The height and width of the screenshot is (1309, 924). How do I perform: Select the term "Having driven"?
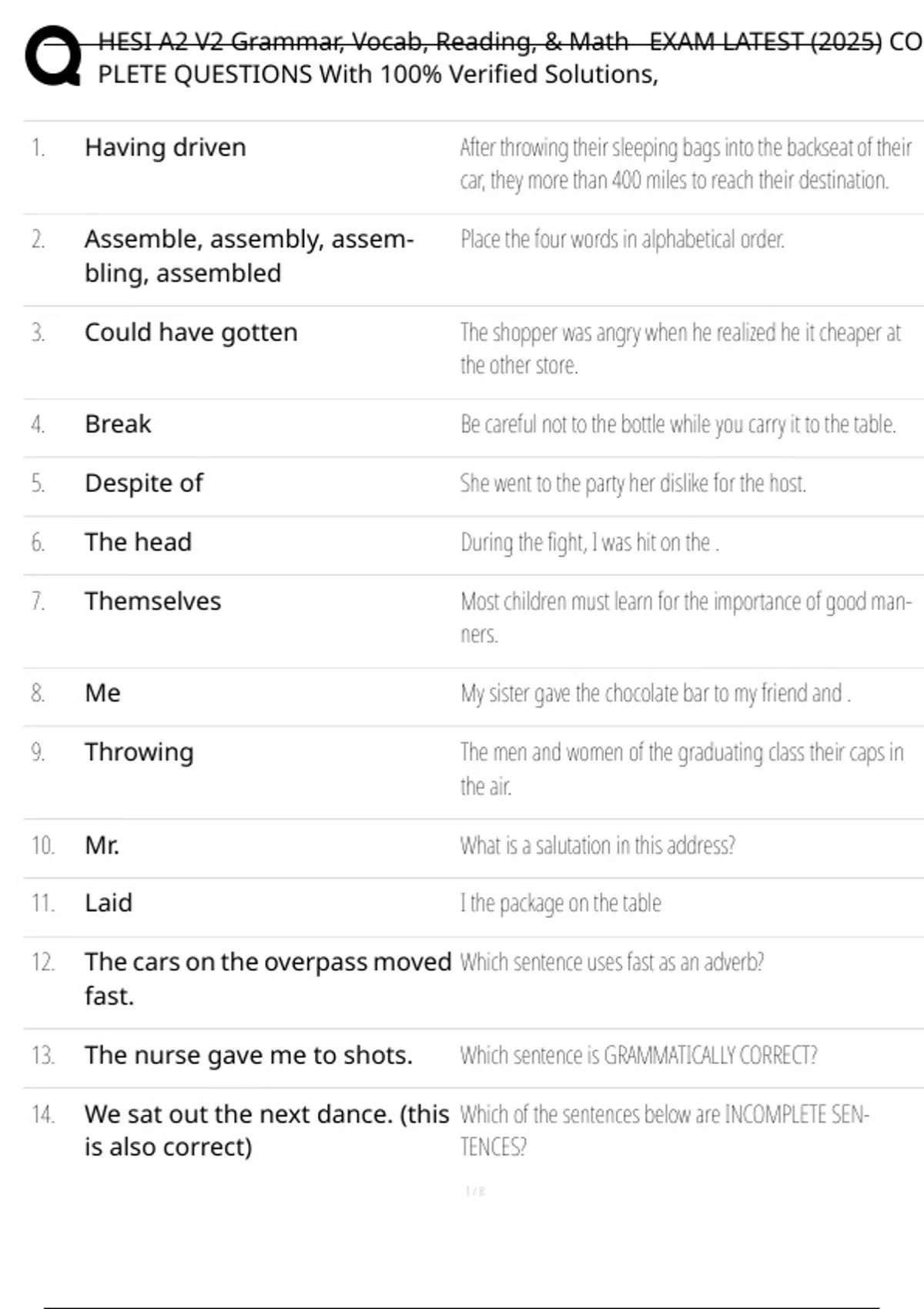pos(166,147)
